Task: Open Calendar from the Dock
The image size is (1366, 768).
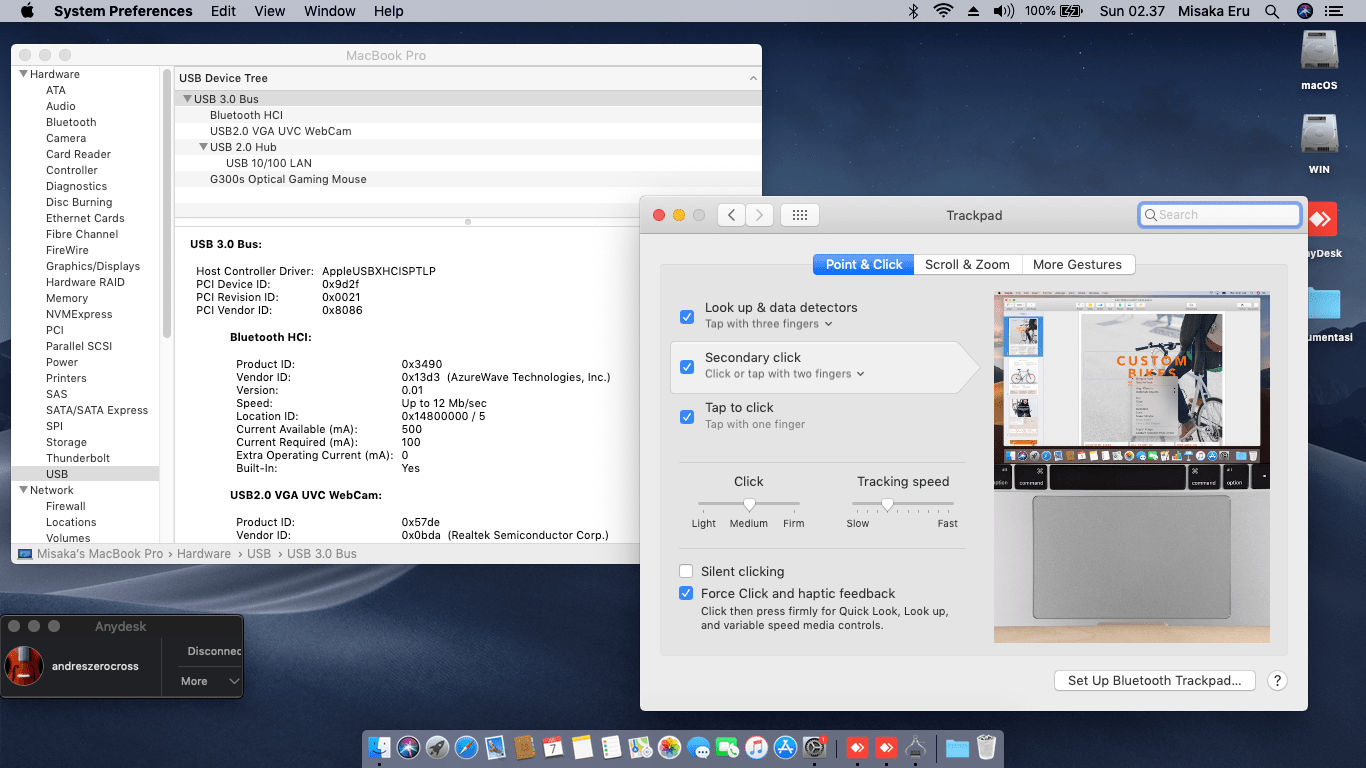Action: point(553,747)
